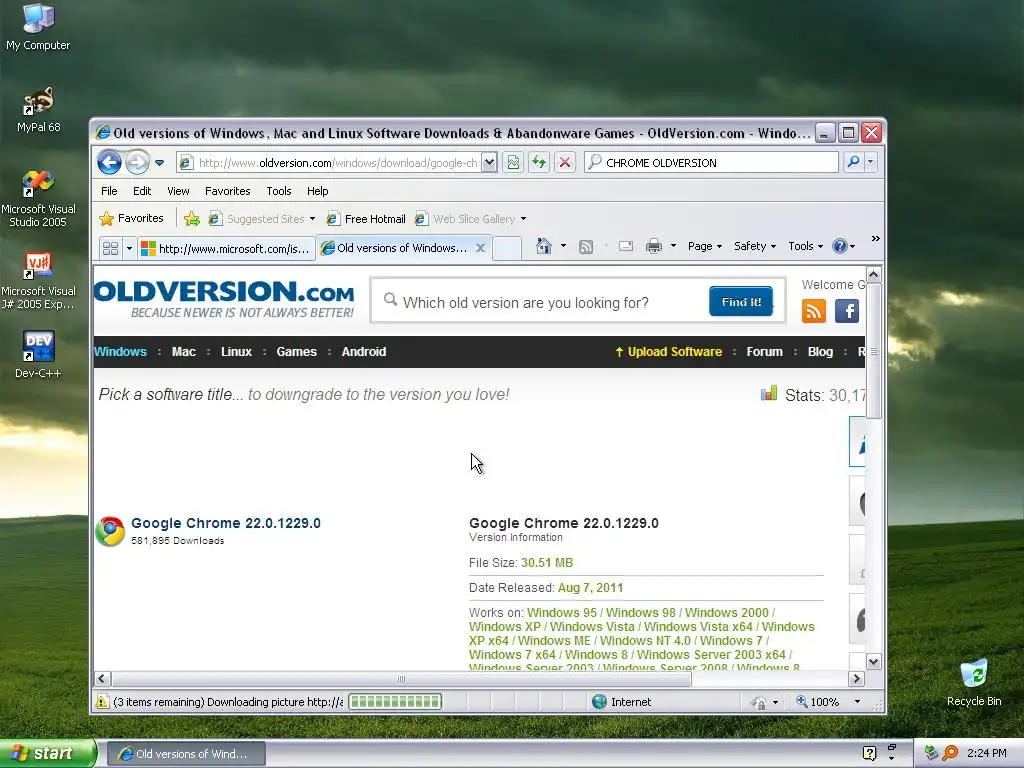
Task: Click Upload Software link
Action: click(669, 351)
